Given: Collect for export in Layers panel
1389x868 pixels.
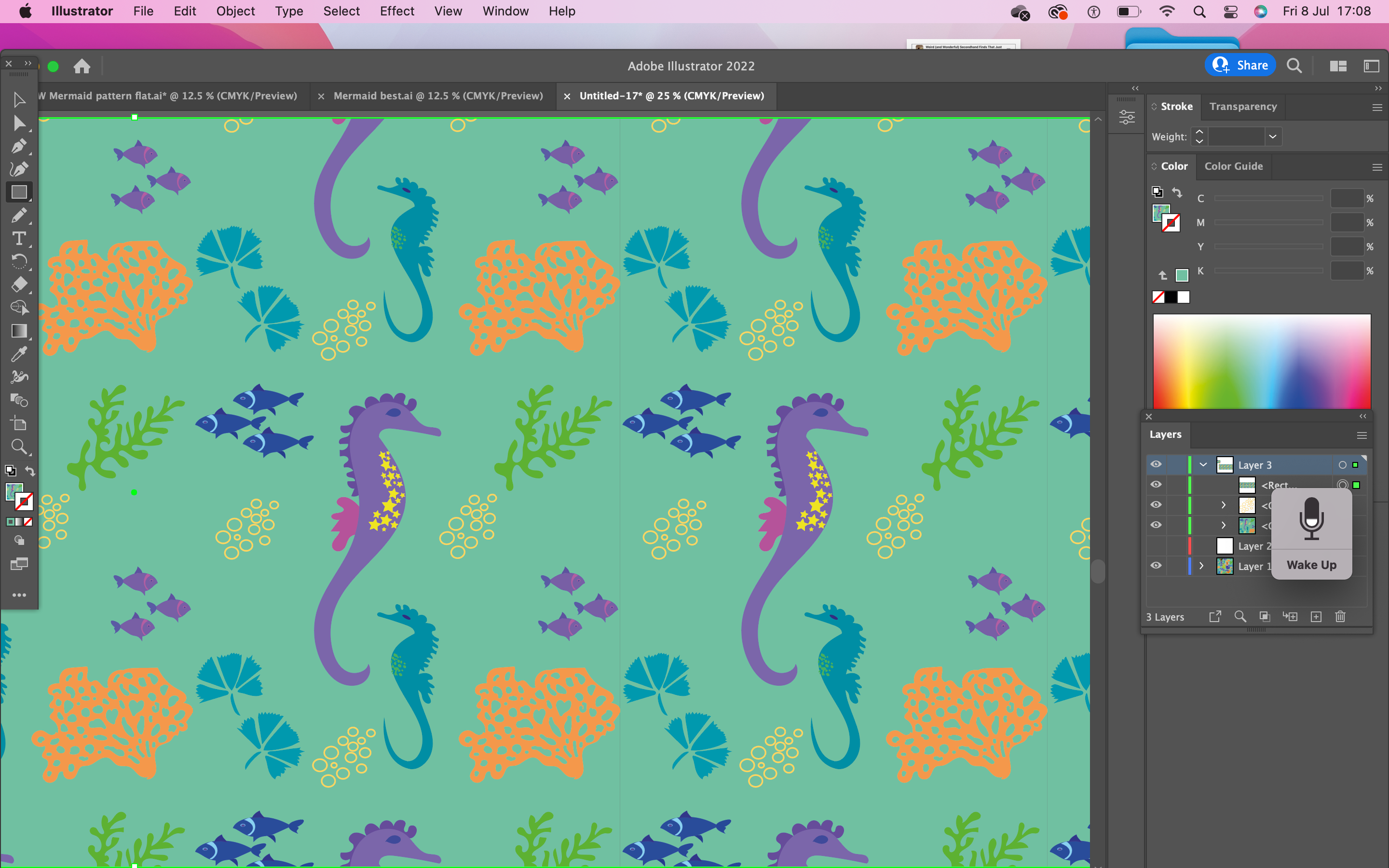Looking at the screenshot, I should click(x=1214, y=617).
